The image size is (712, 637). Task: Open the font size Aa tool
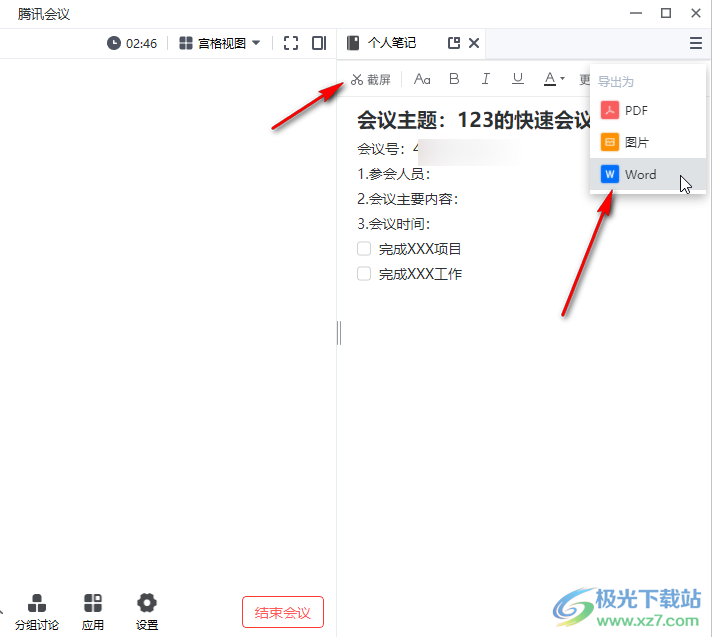click(422, 79)
